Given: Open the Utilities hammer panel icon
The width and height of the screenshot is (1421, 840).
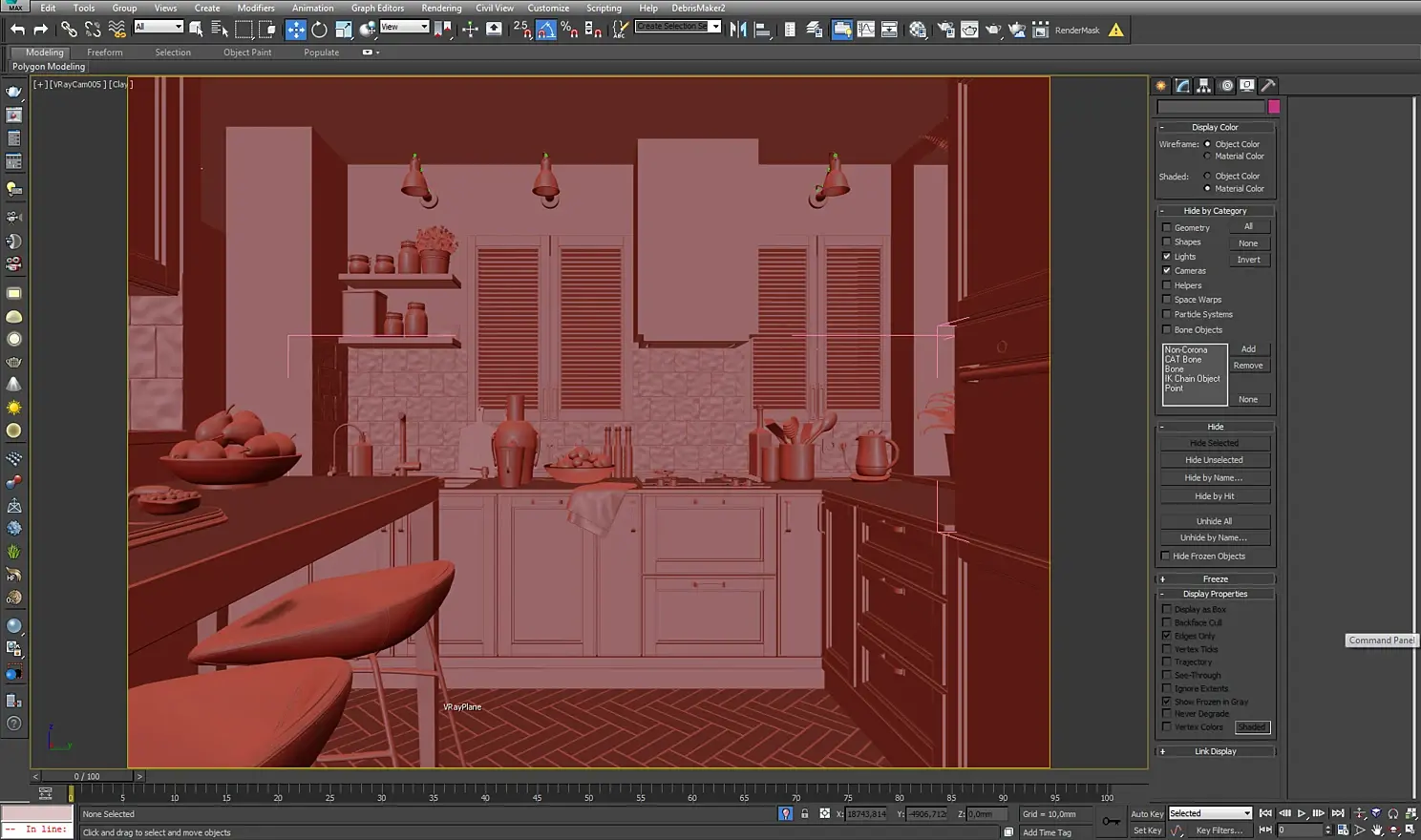Looking at the screenshot, I should 1268,86.
